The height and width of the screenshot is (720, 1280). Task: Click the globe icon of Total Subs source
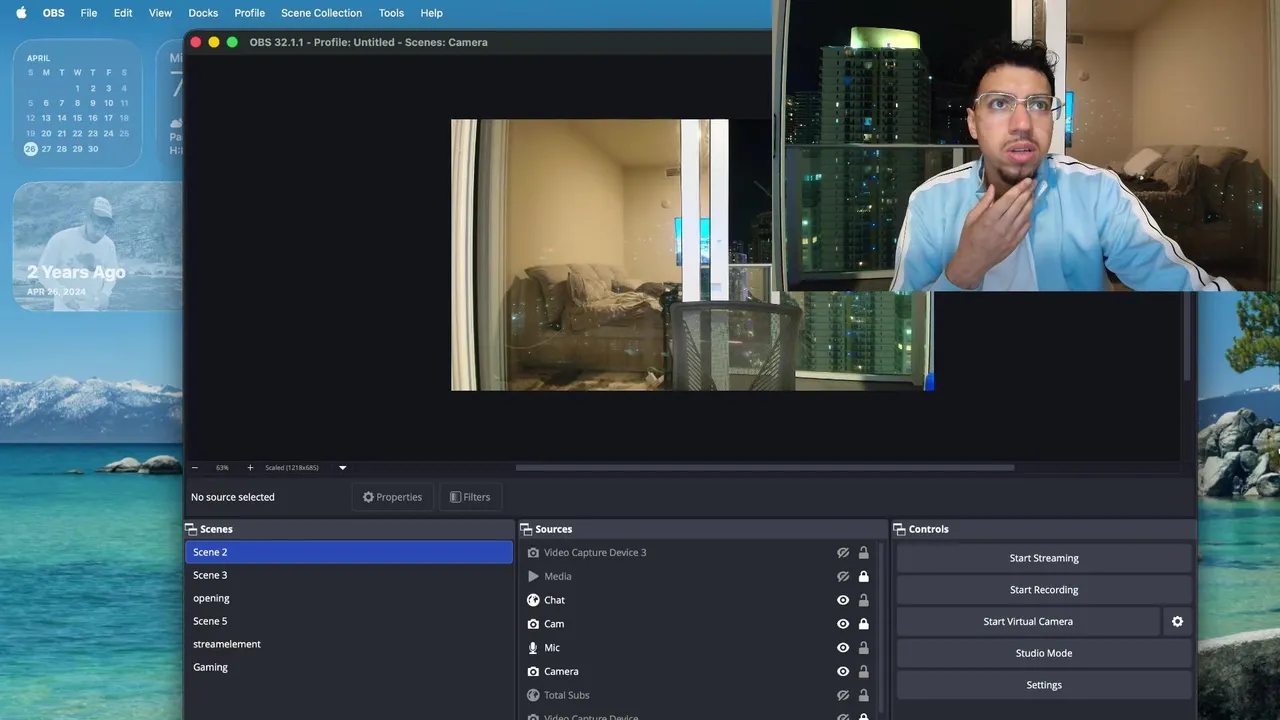click(533, 695)
